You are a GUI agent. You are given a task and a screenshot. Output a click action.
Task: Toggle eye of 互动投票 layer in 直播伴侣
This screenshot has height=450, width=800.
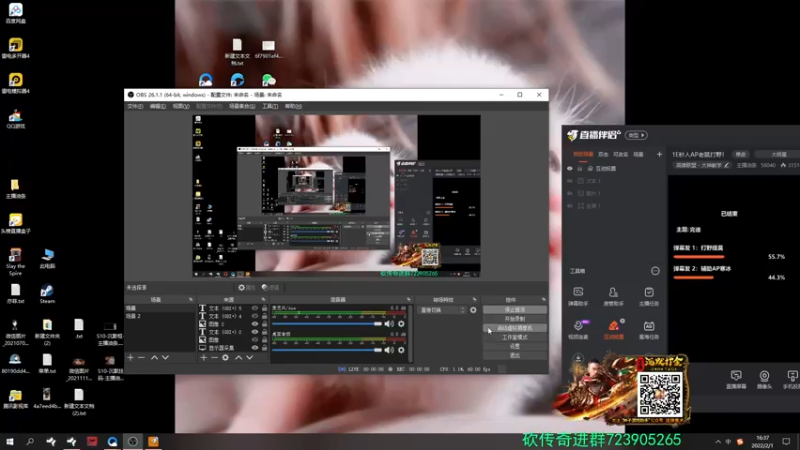coord(570,168)
